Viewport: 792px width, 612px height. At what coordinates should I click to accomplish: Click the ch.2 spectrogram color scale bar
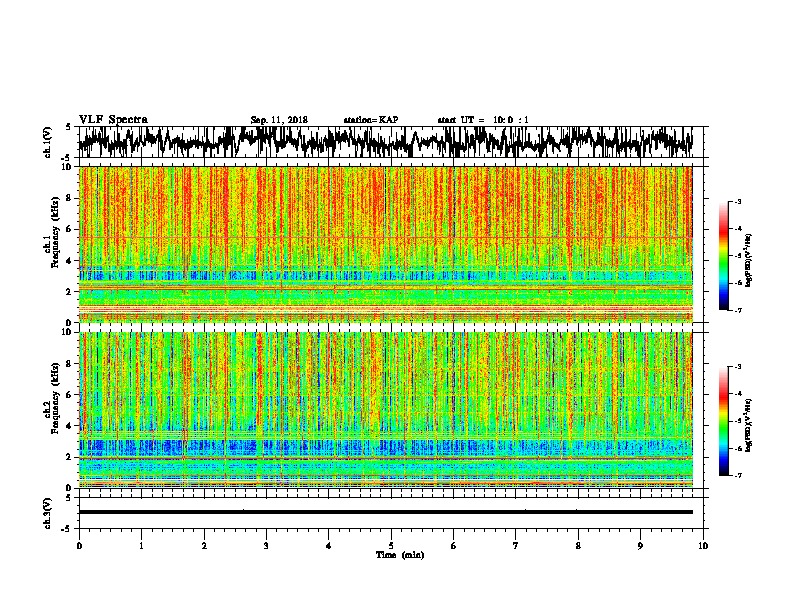723,421
